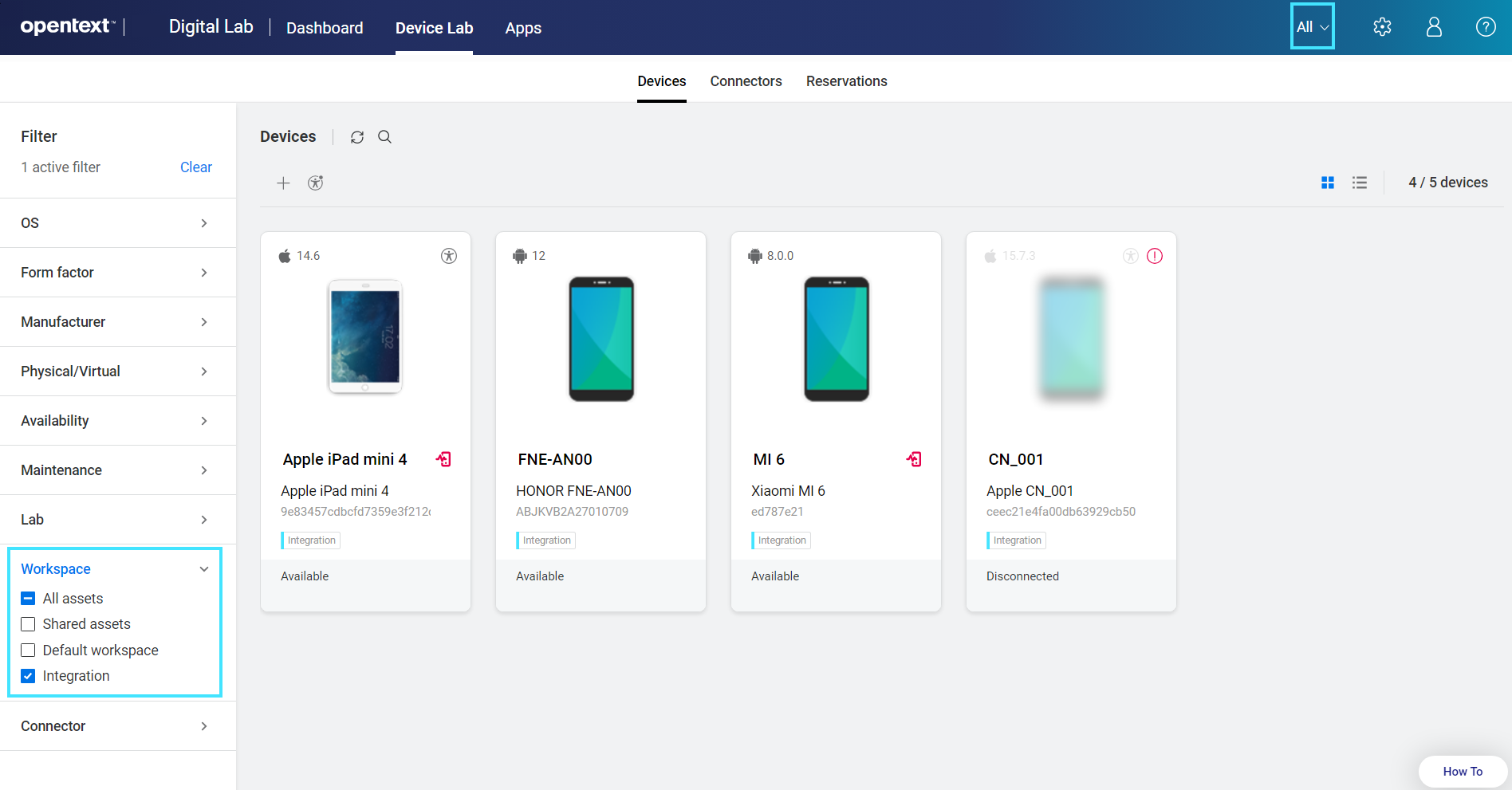Collapse the Workspace filter section
Screen dimensions: 1512x790
click(115, 569)
